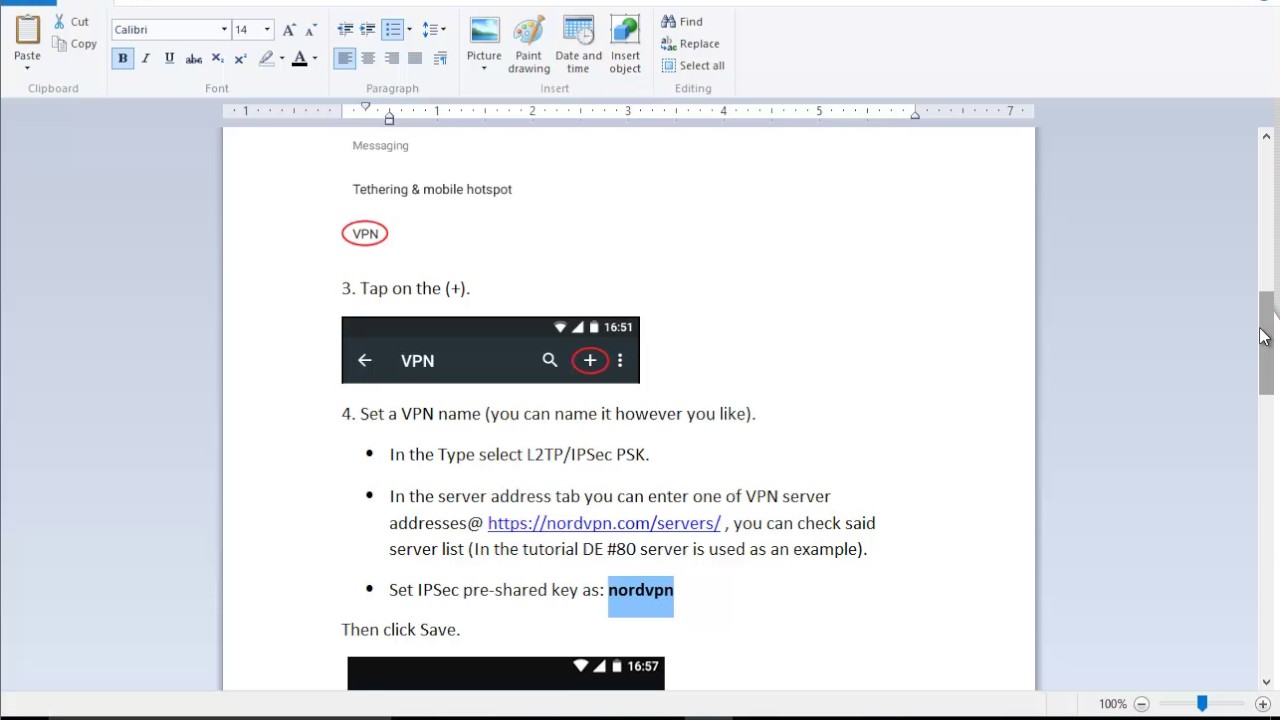The width and height of the screenshot is (1280, 720).
Task: Click the right indent marker on ruler
Action: pos(915,115)
